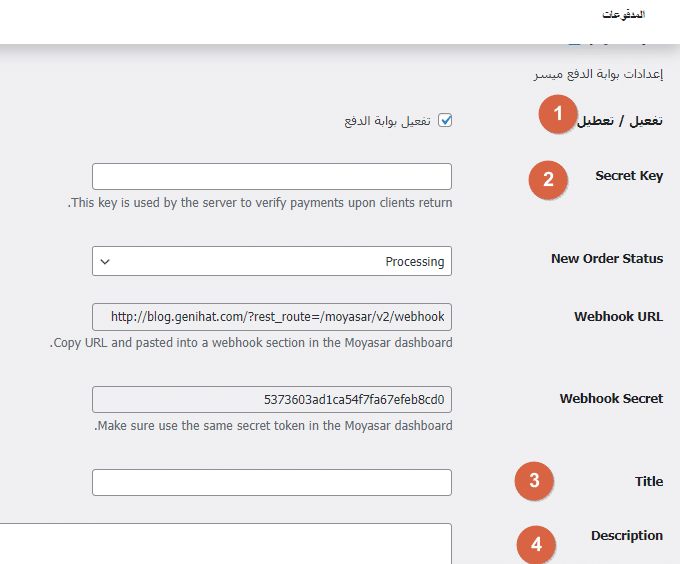Click the New Order Status label
Image resolution: width=680 pixels, height=564 pixels.
[607, 259]
